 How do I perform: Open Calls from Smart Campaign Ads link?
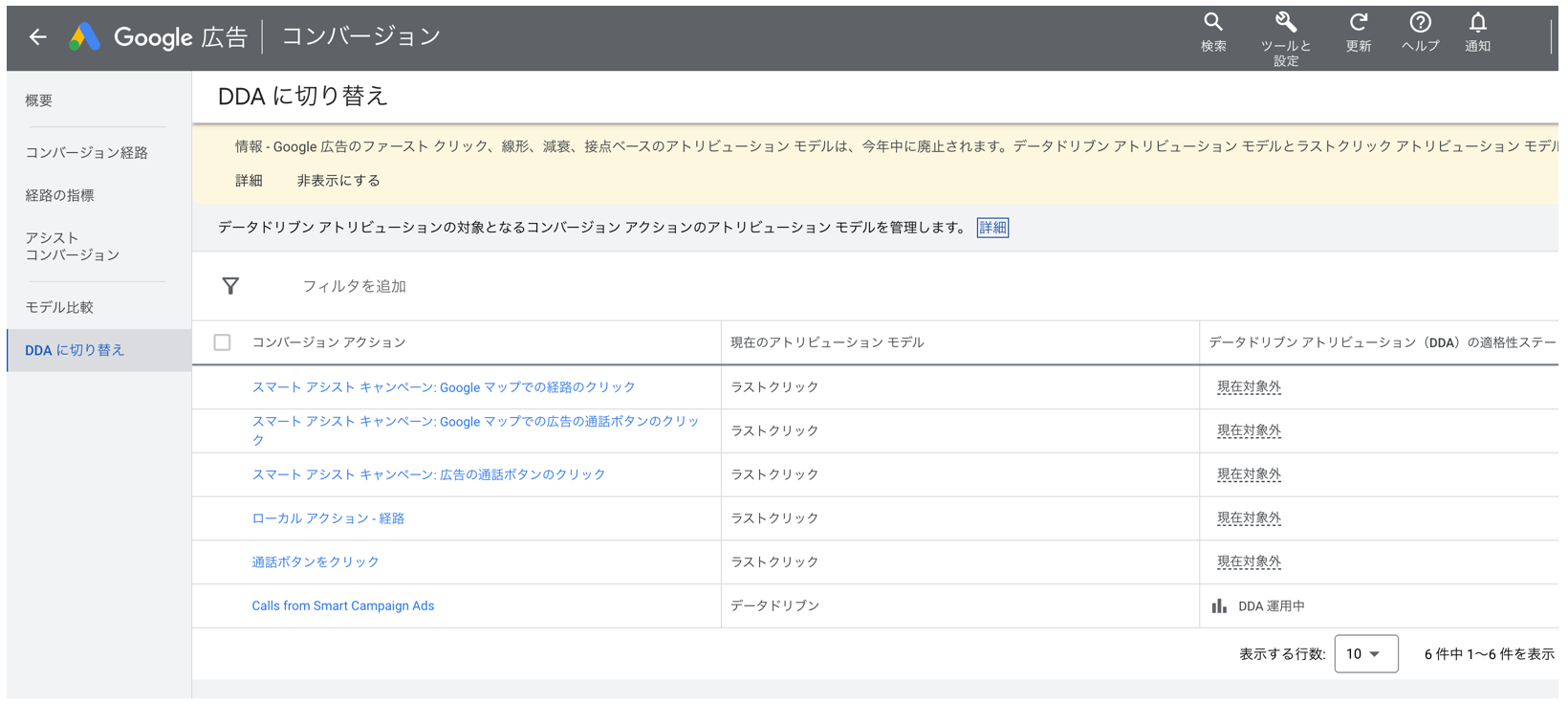pos(343,605)
